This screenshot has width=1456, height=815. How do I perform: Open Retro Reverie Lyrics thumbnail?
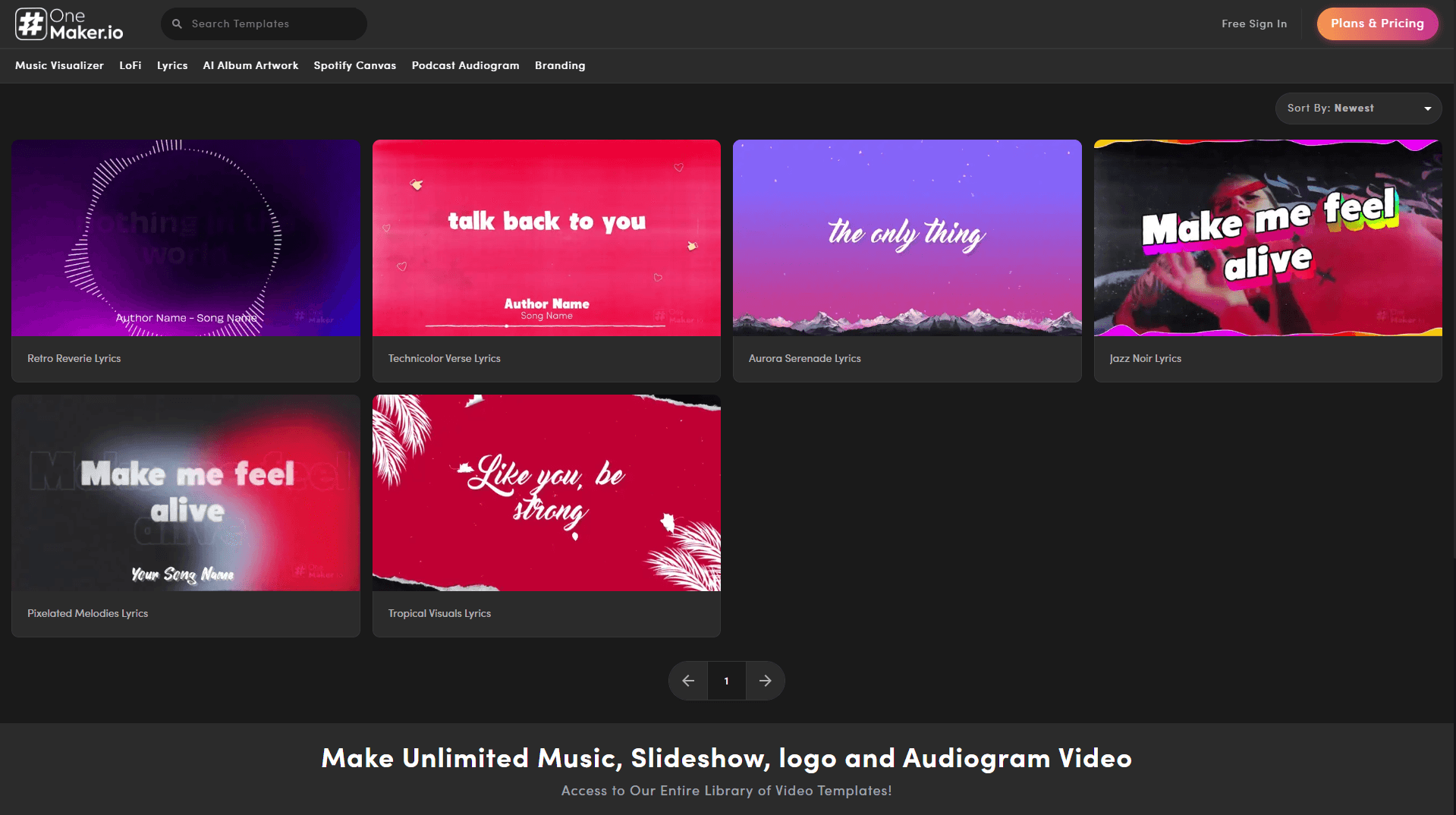(x=186, y=238)
